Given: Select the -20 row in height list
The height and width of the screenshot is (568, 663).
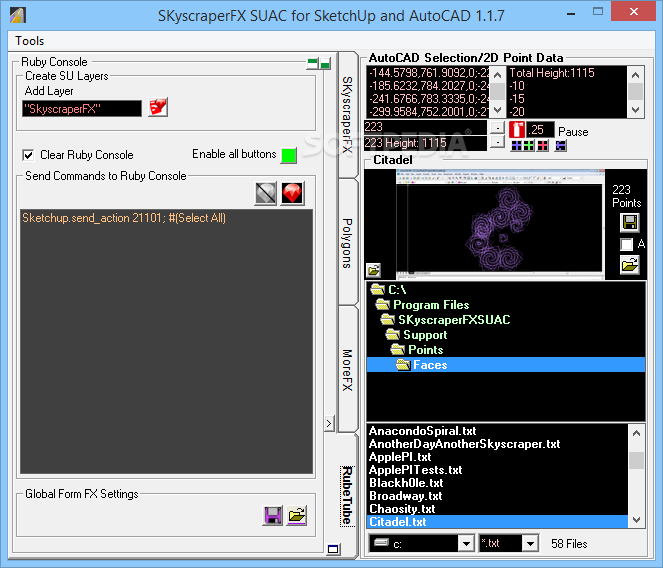Looking at the screenshot, I should click(x=567, y=112).
